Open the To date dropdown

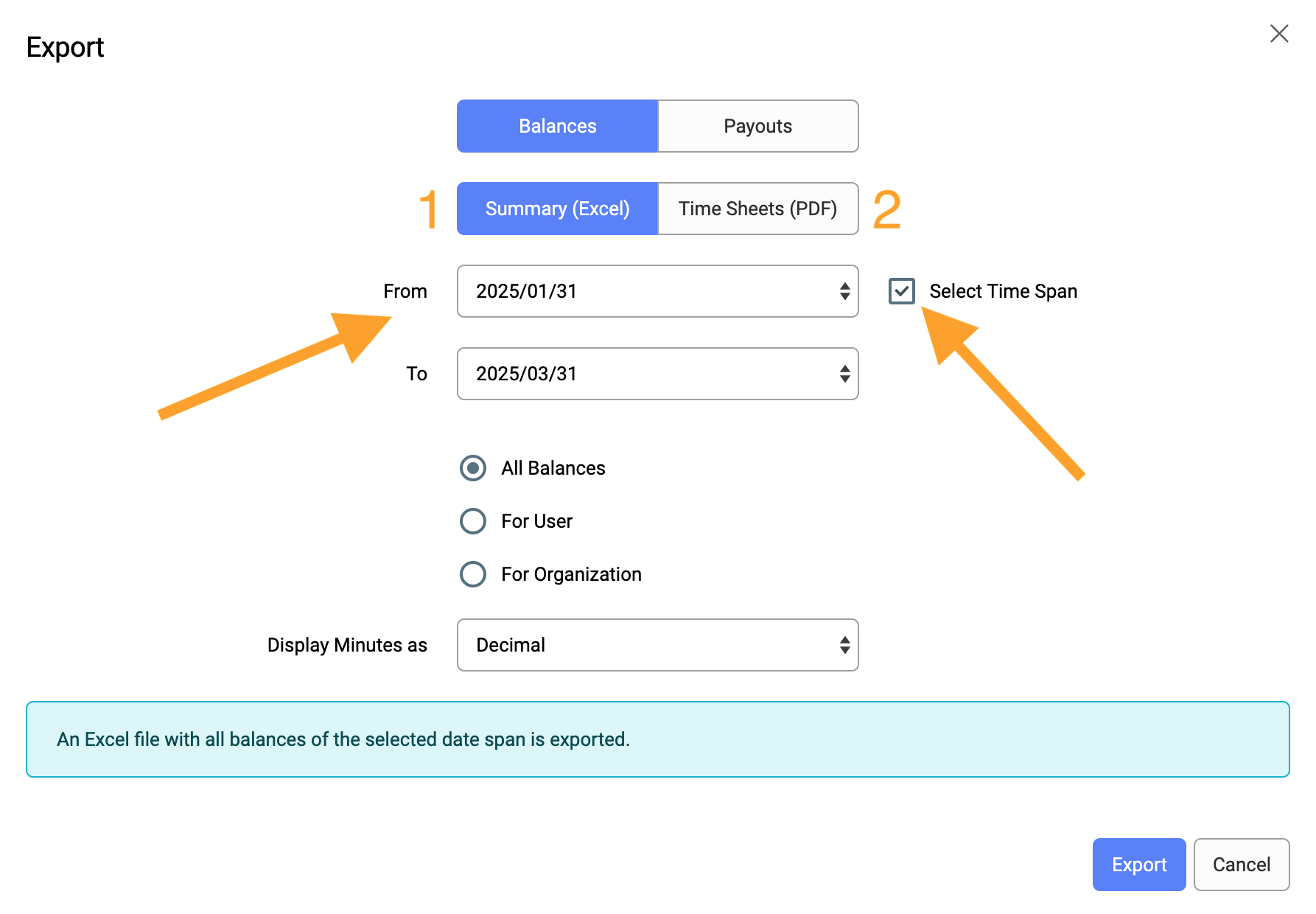pyautogui.click(x=657, y=374)
